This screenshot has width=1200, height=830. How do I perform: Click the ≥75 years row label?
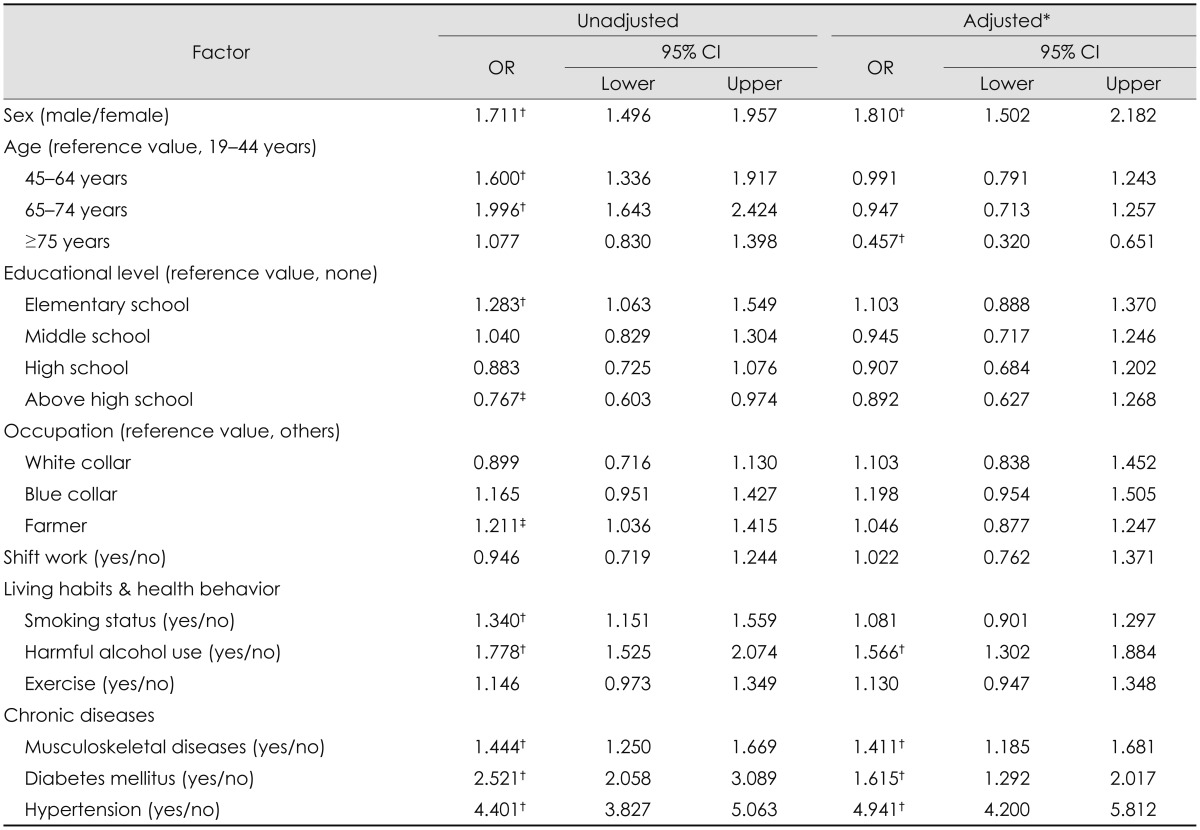(68, 241)
